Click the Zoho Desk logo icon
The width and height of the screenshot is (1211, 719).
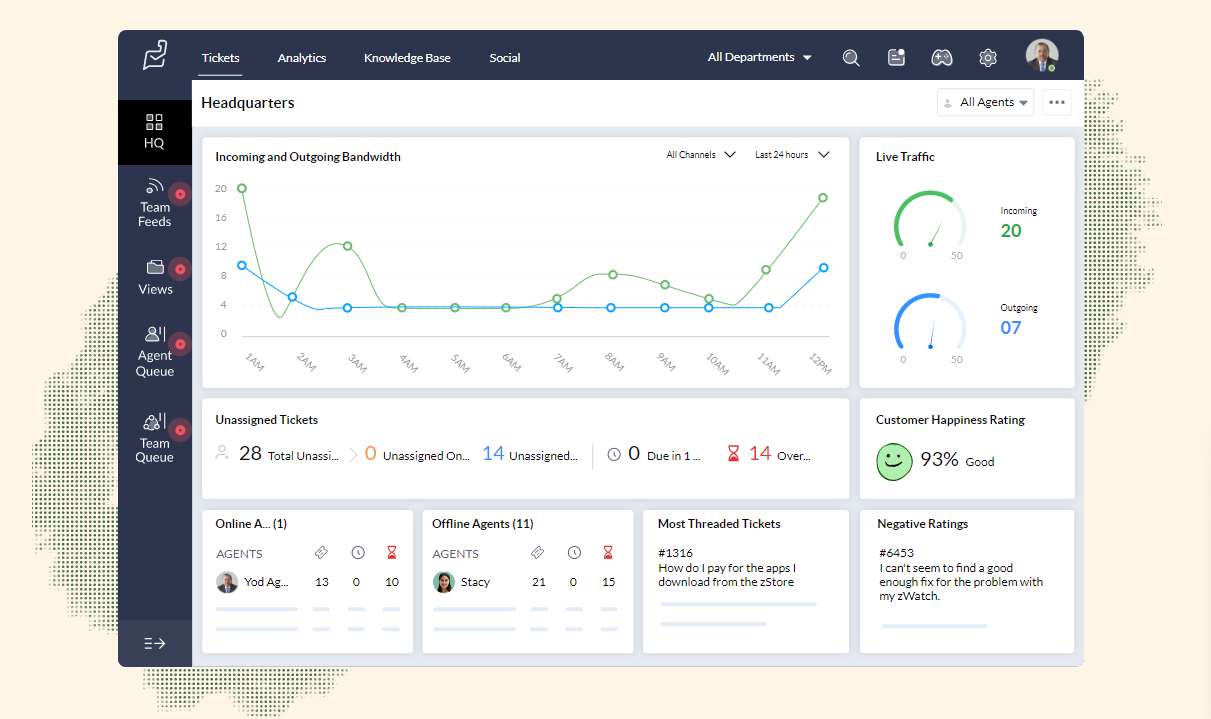click(155, 55)
